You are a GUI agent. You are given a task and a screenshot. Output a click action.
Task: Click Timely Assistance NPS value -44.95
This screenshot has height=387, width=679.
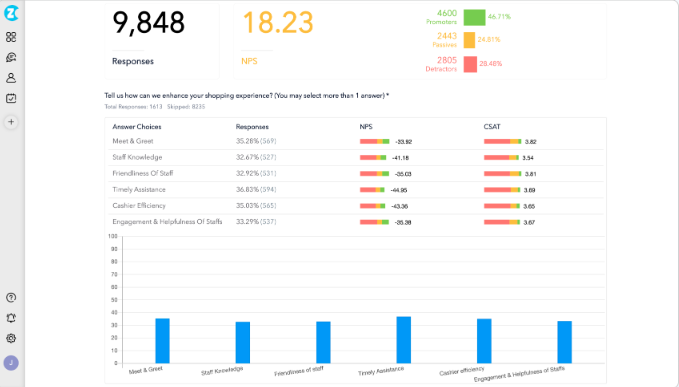click(x=399, y=190)
